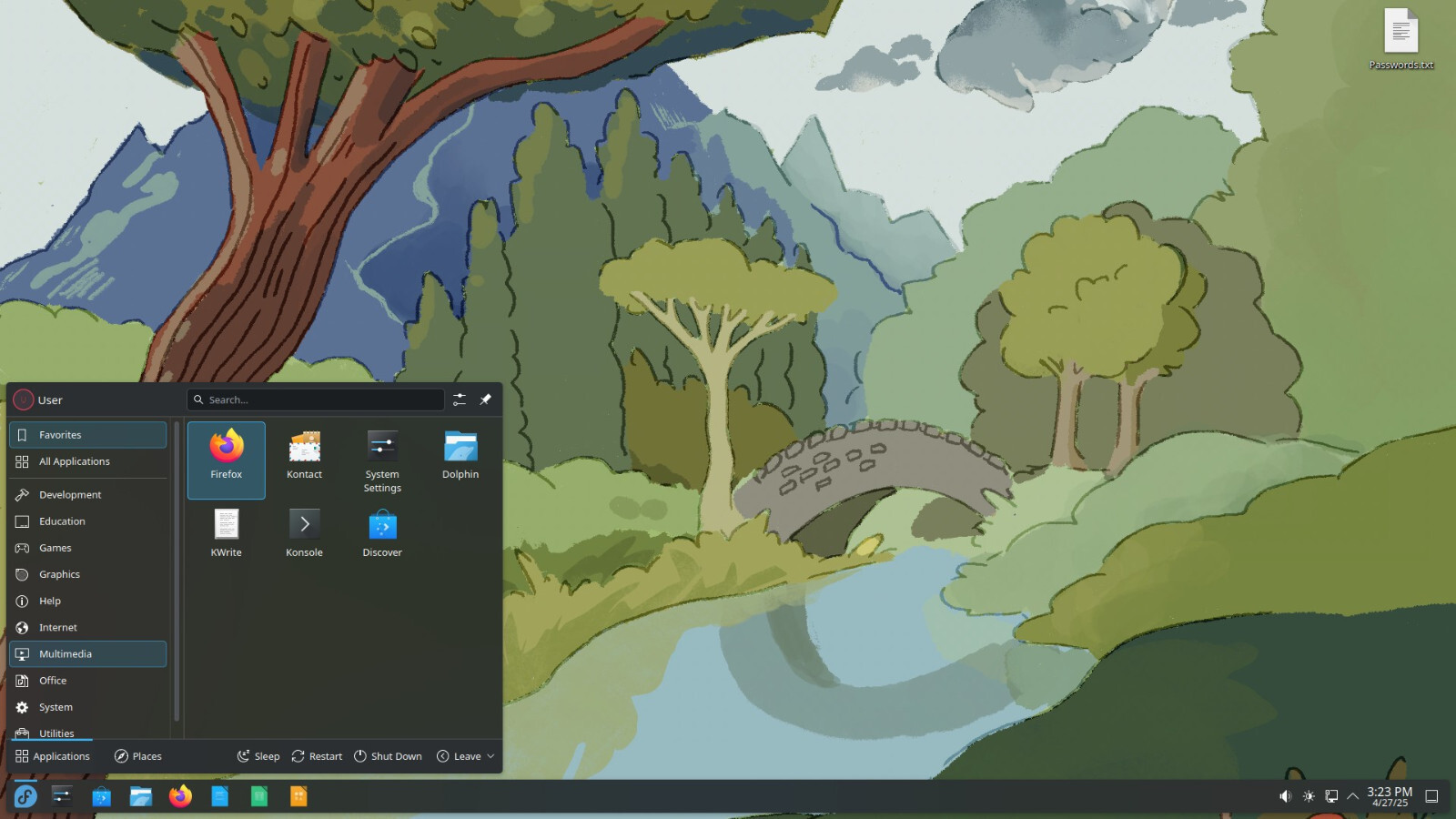1456x819 pixels.
Task: Expand the hidden system tray icons arrow
Action: (x=1353, y=796)
